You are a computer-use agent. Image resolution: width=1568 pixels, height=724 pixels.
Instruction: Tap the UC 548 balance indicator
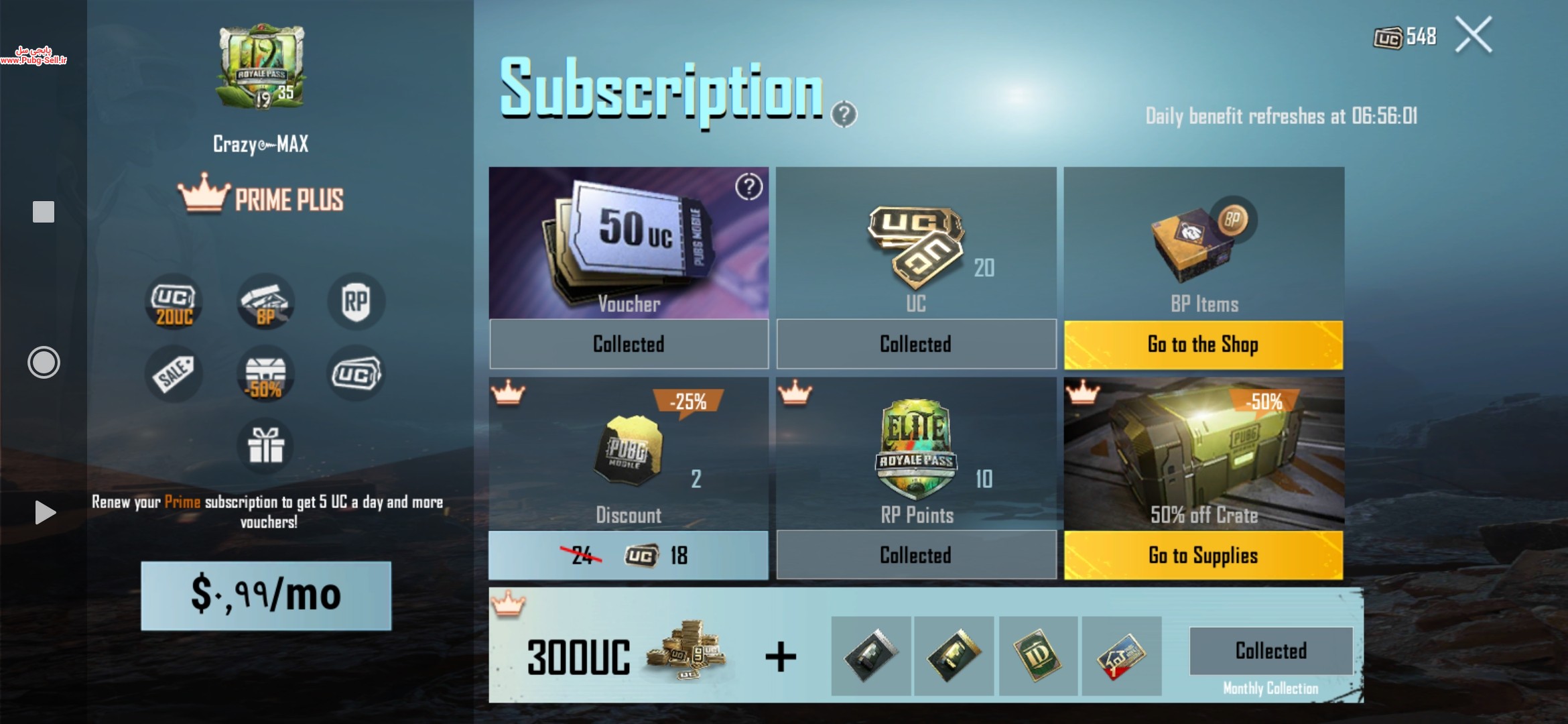[1405, 37]
